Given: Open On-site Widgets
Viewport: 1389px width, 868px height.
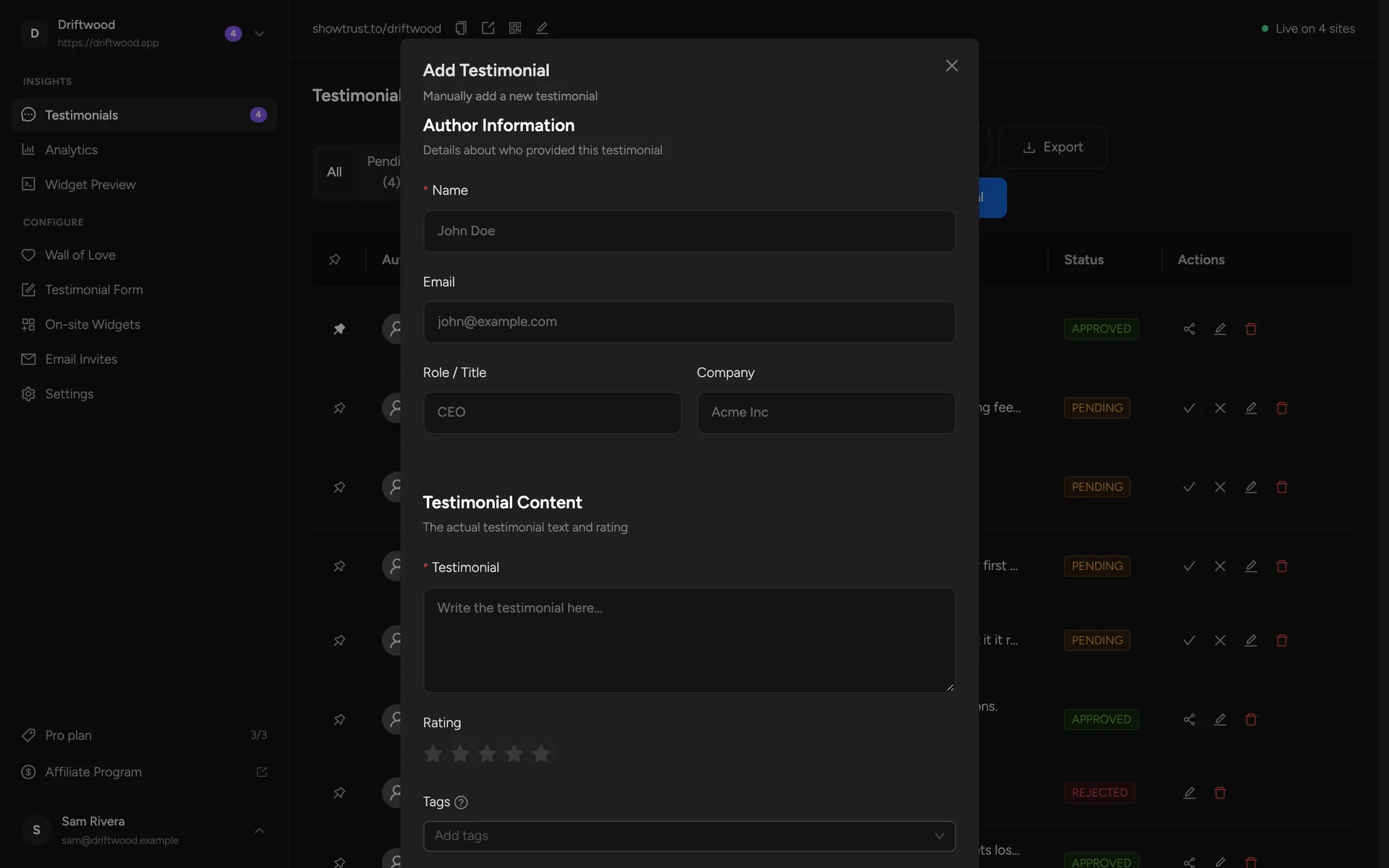Looking at the screenshot, I should (144, 324).
